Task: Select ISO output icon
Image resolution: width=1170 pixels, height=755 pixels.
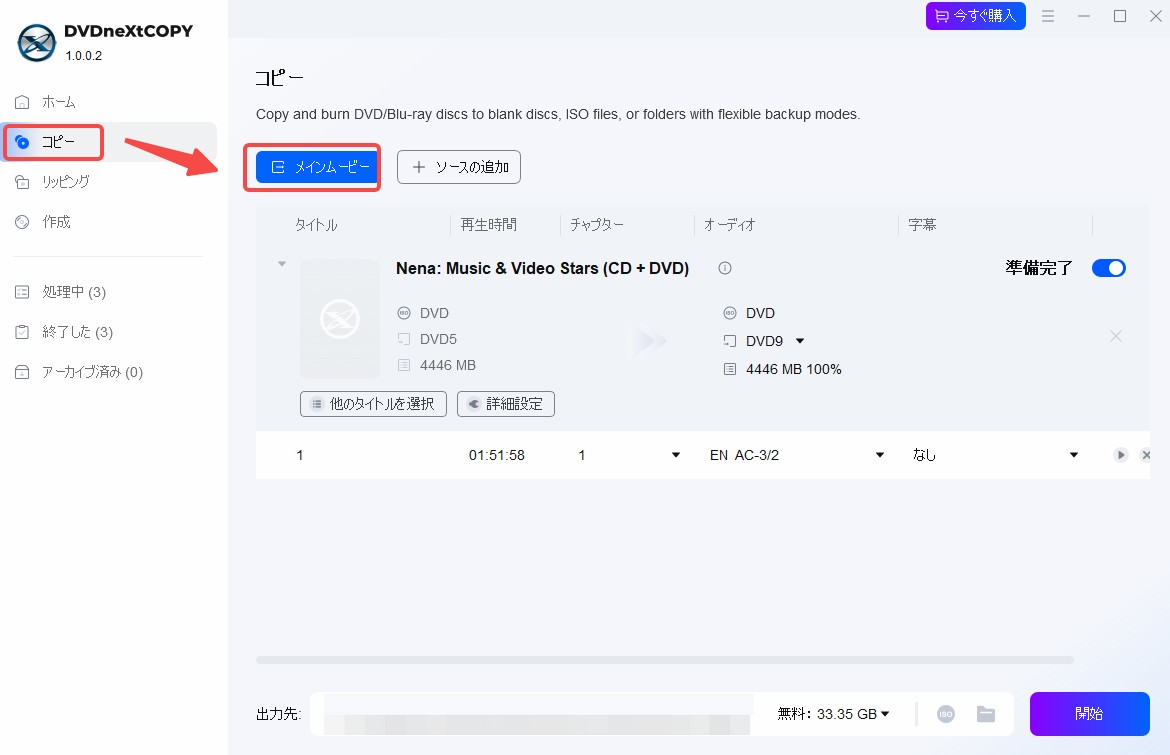Action: (945, 714)
